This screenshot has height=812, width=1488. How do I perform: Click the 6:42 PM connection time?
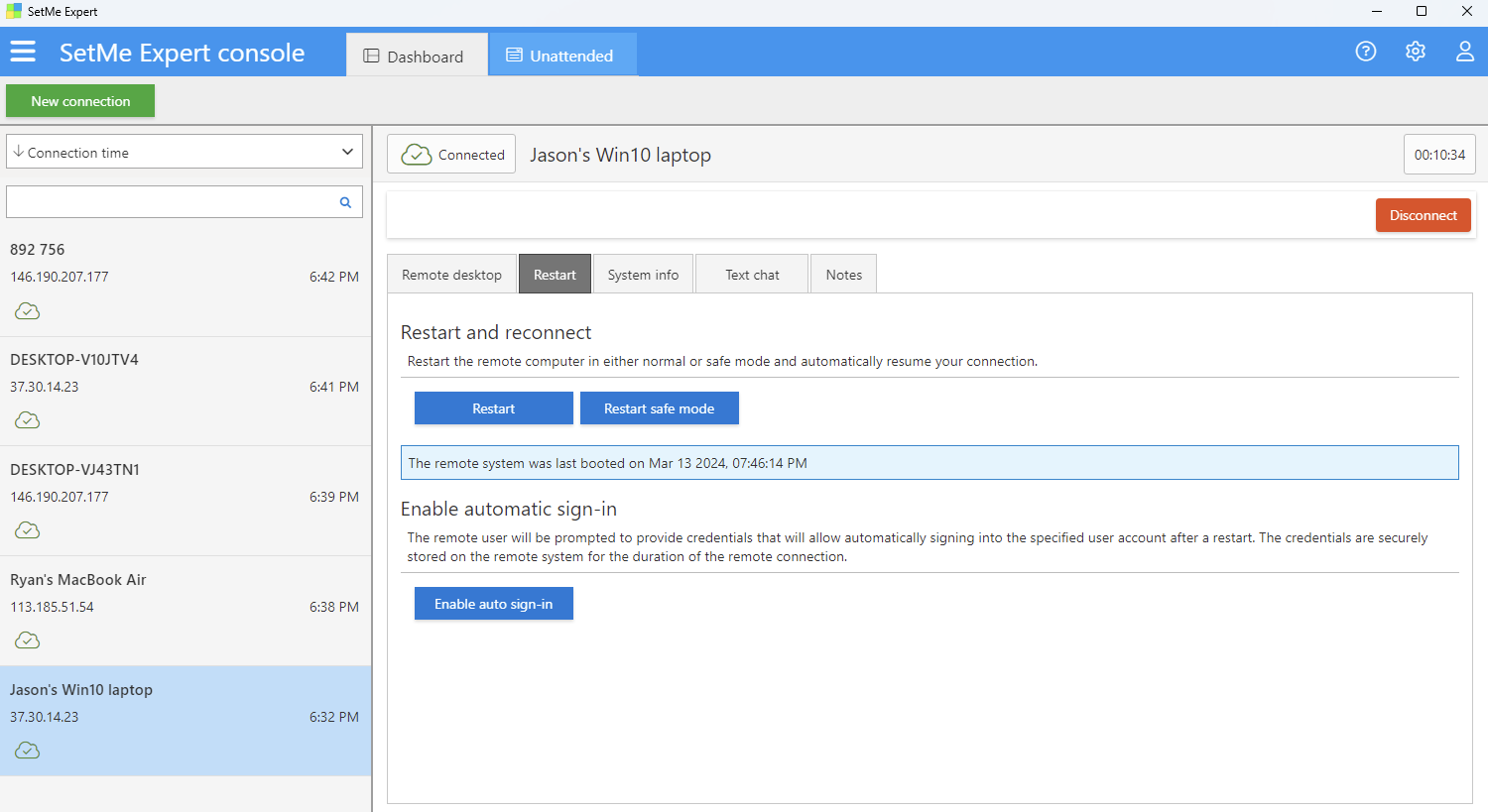(334, 277)
